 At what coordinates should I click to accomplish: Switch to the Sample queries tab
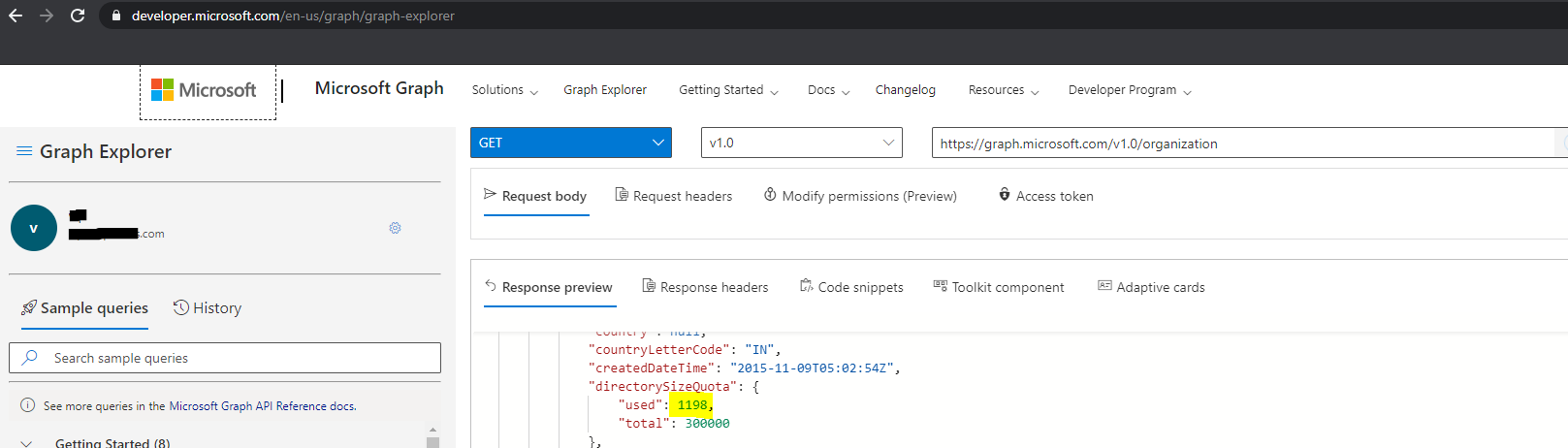pyautogui.click(x=84, y=308)
